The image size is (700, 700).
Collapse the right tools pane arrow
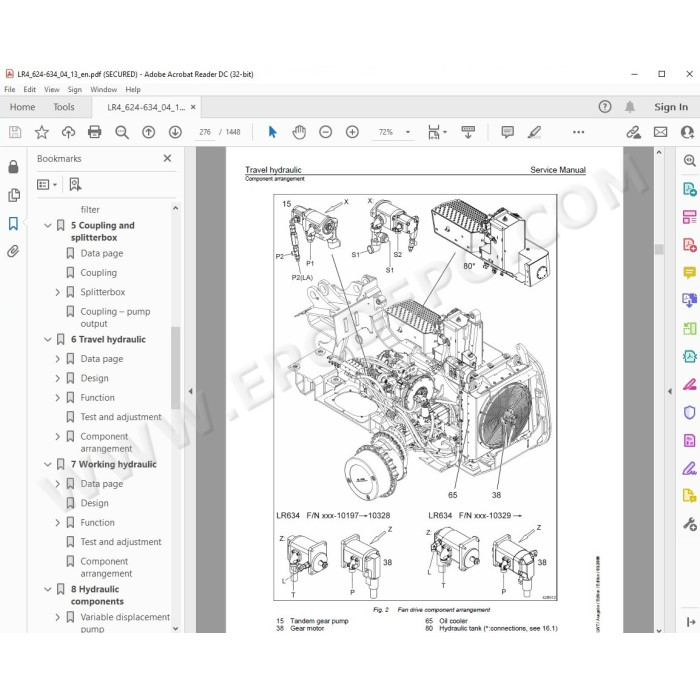670,391
